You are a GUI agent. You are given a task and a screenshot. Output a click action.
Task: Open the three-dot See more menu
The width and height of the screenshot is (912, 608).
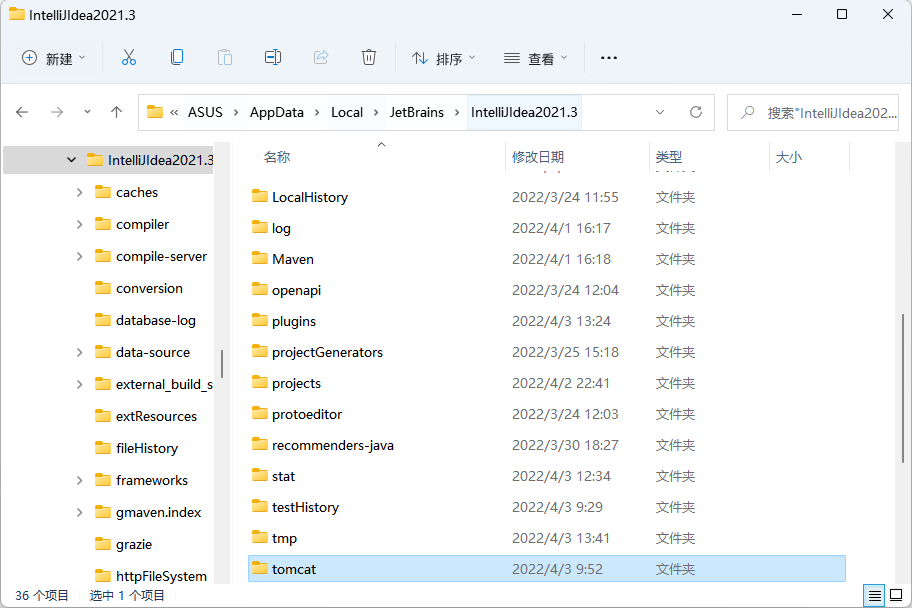pyautogui.click(x=608, y=58)
